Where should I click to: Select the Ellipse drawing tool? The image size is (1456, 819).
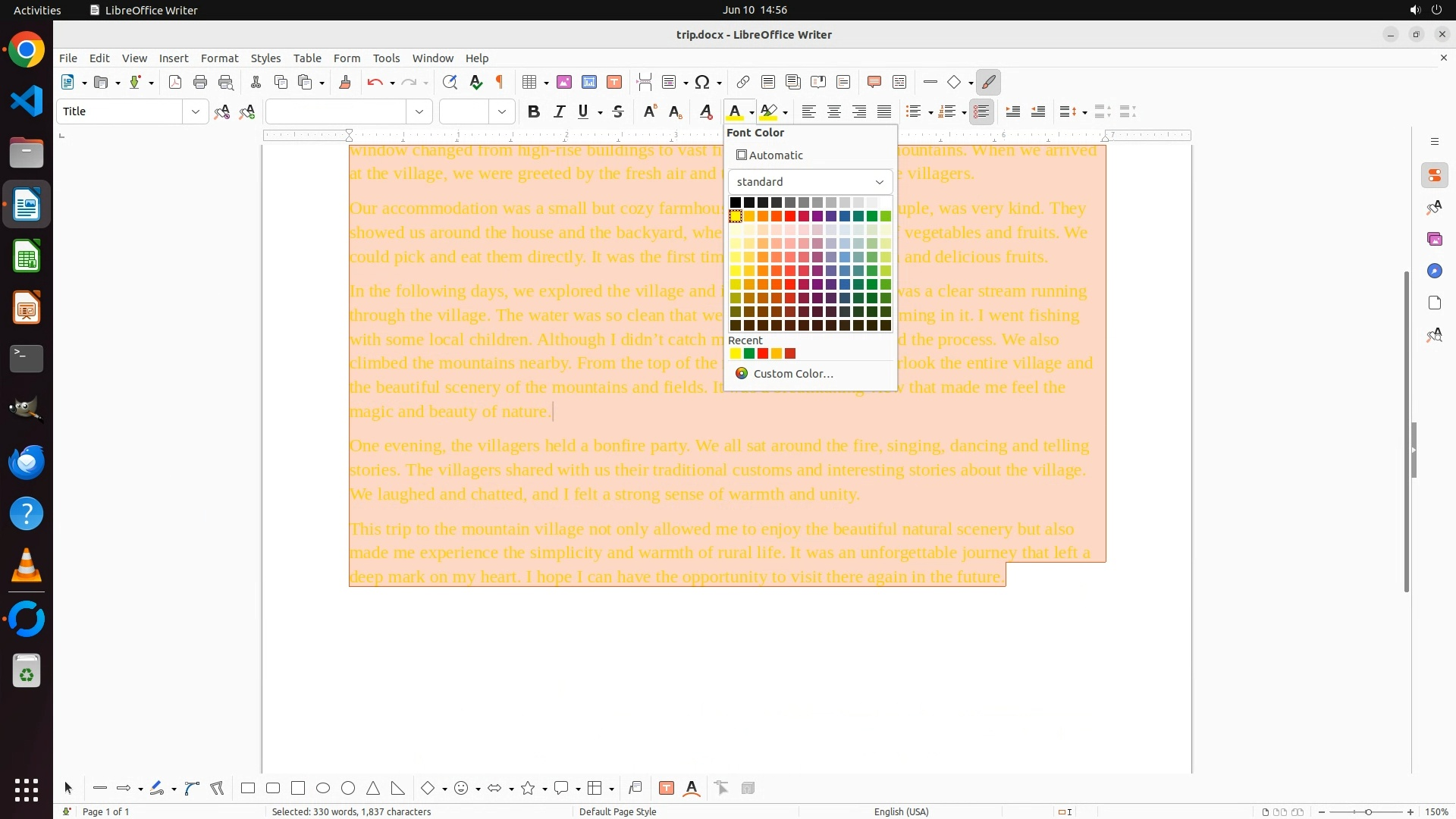323,788
